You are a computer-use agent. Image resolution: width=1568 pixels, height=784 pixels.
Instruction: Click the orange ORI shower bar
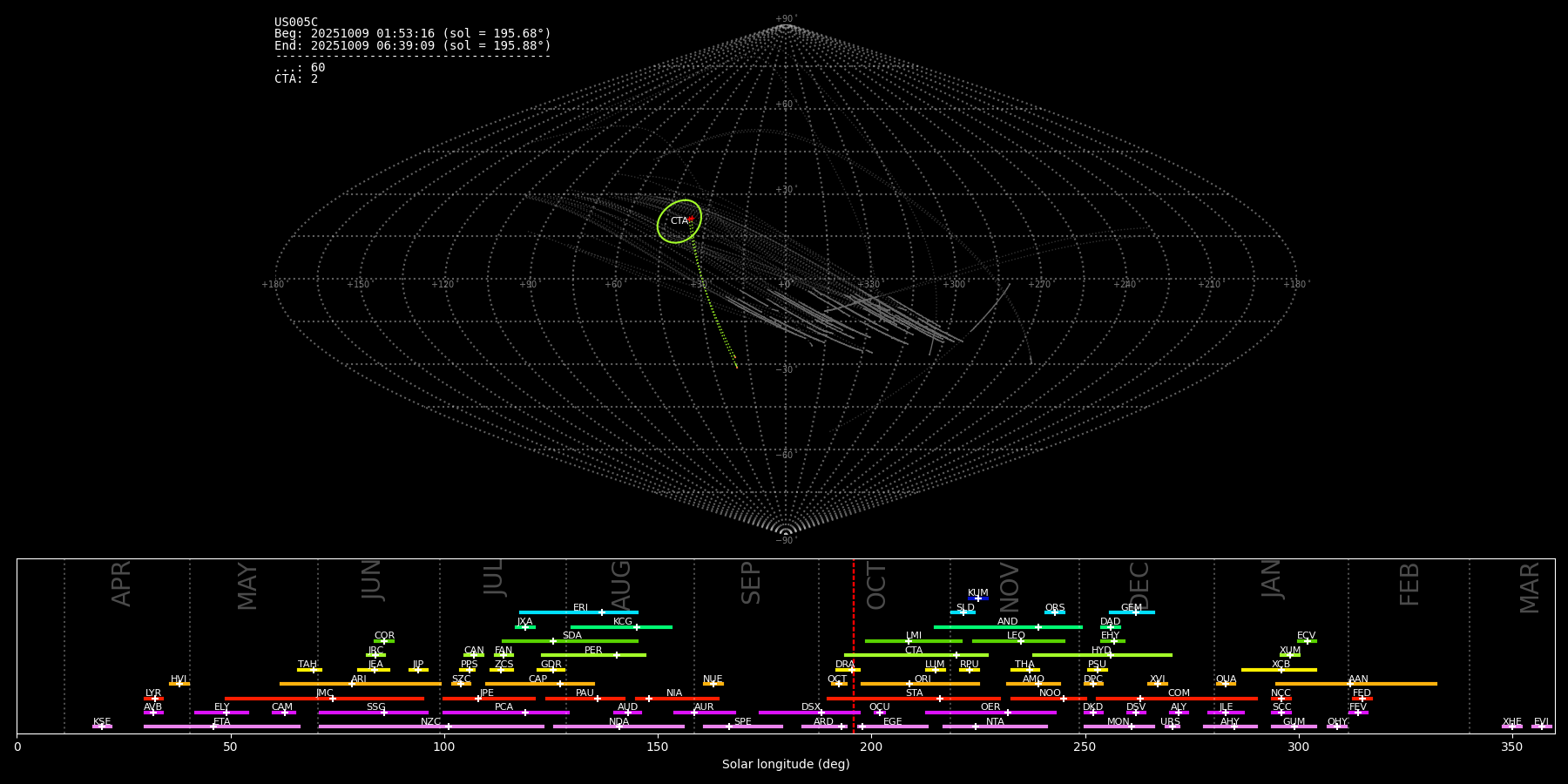click(x=920, y=684)
